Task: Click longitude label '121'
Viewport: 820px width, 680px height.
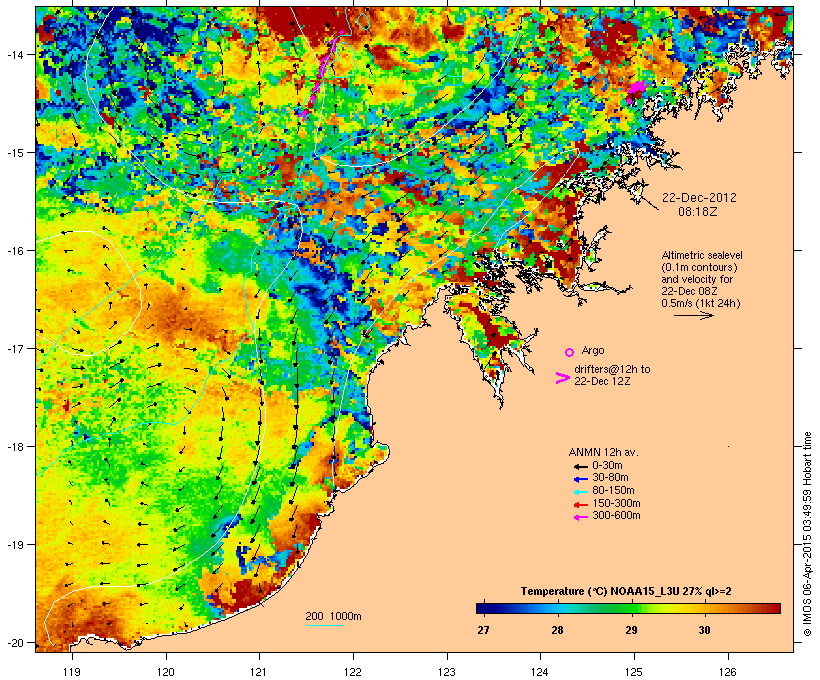Action: 259,672
